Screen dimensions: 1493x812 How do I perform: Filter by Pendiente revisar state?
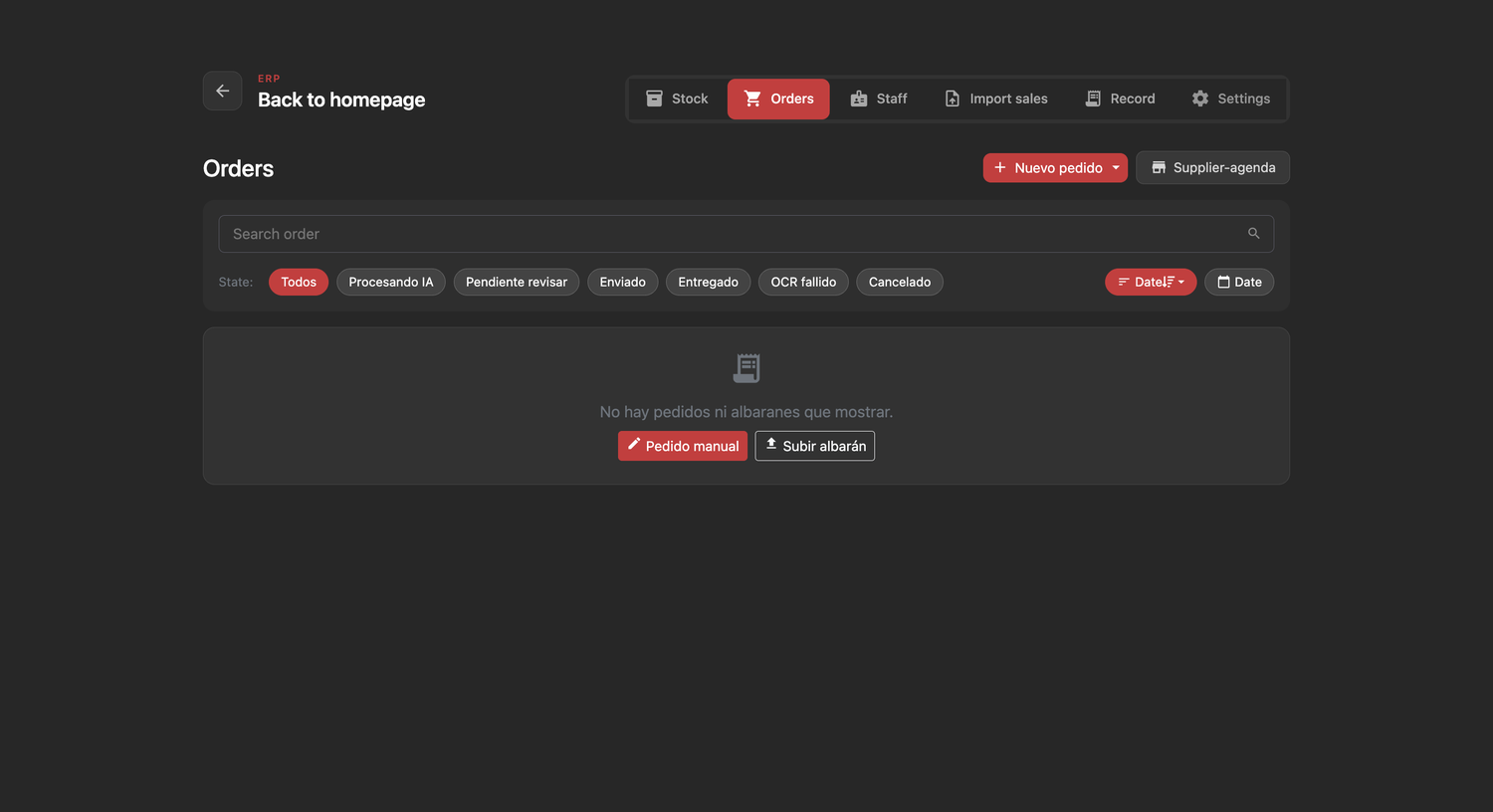[x=517, y=282]
